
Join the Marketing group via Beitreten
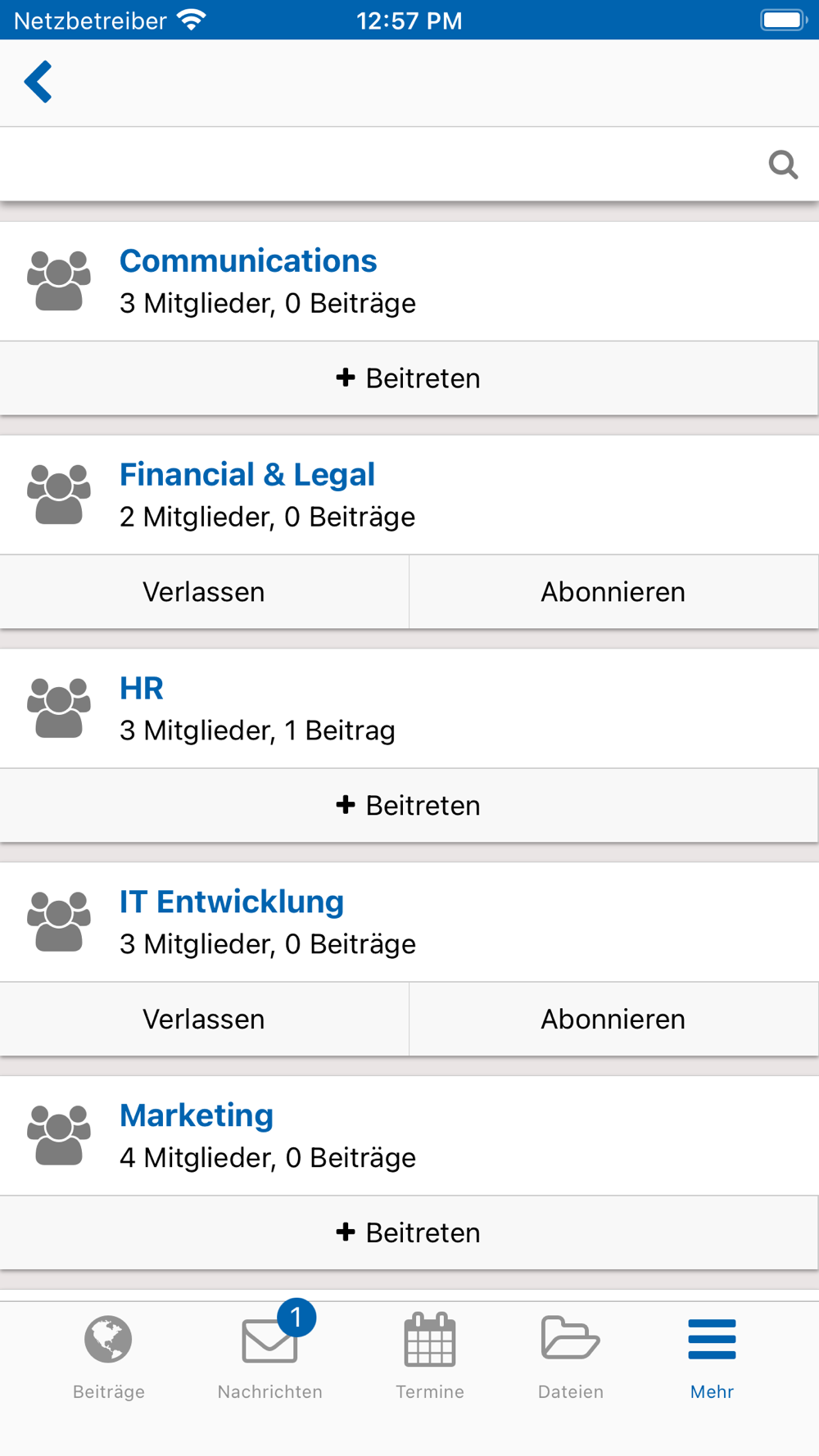click(409, 1233)
